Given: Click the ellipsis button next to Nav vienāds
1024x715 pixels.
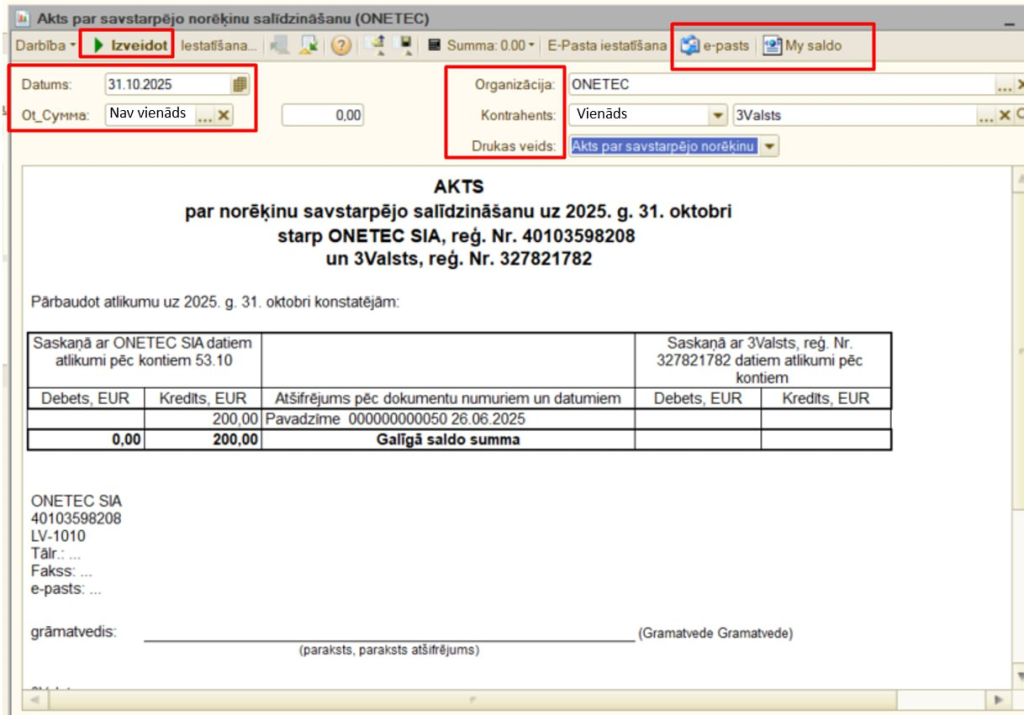Looking at the screenshot, I should tap(204, 115).
